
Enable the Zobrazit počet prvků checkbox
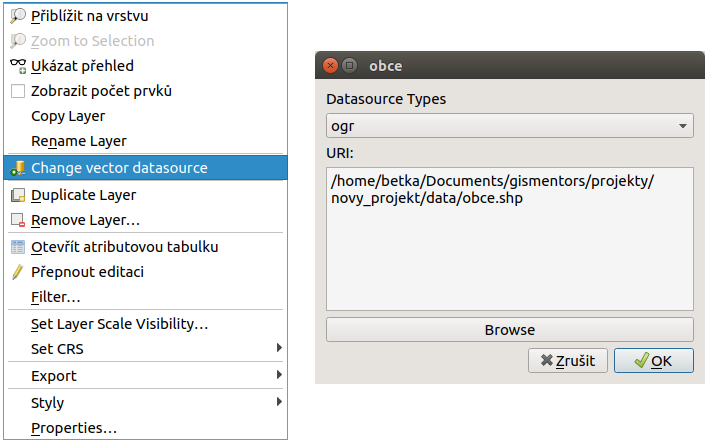click(x=18, y=91)
